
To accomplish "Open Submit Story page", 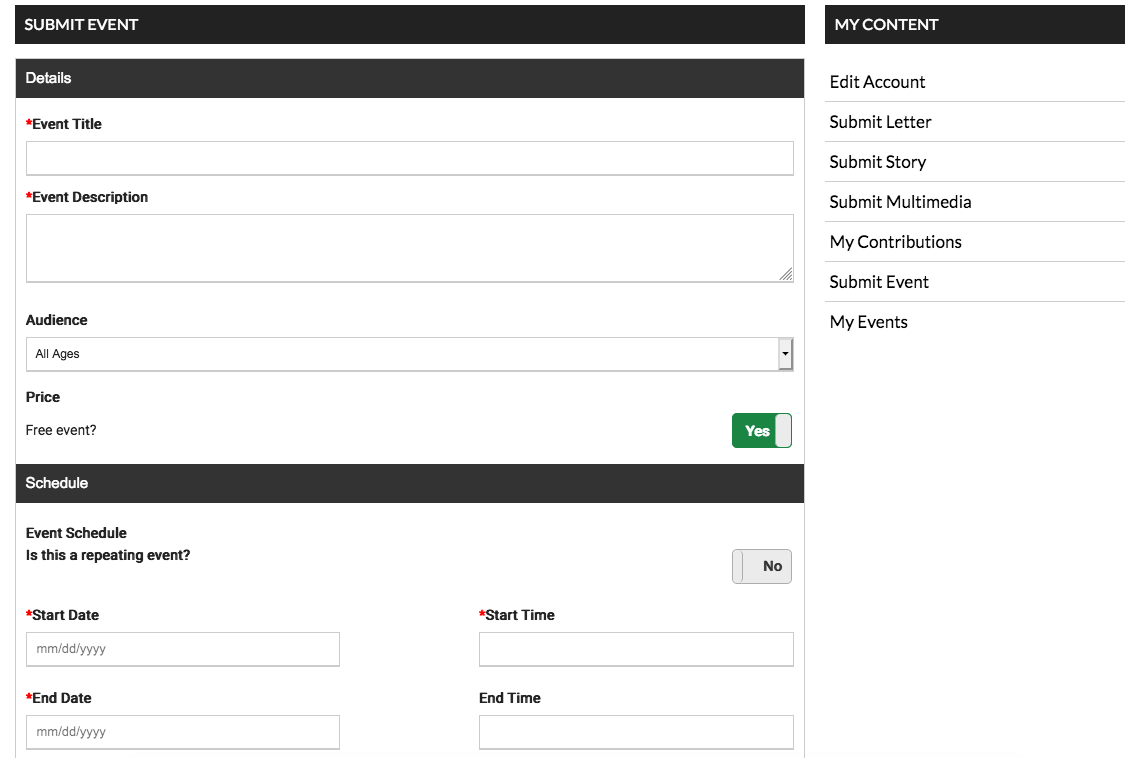I will 878,162.
